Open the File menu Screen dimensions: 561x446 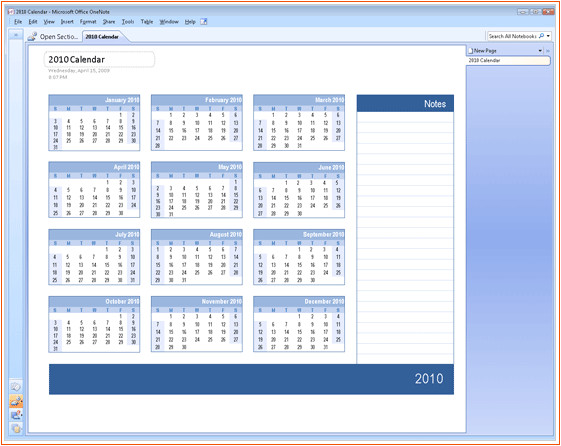(18, 22)
